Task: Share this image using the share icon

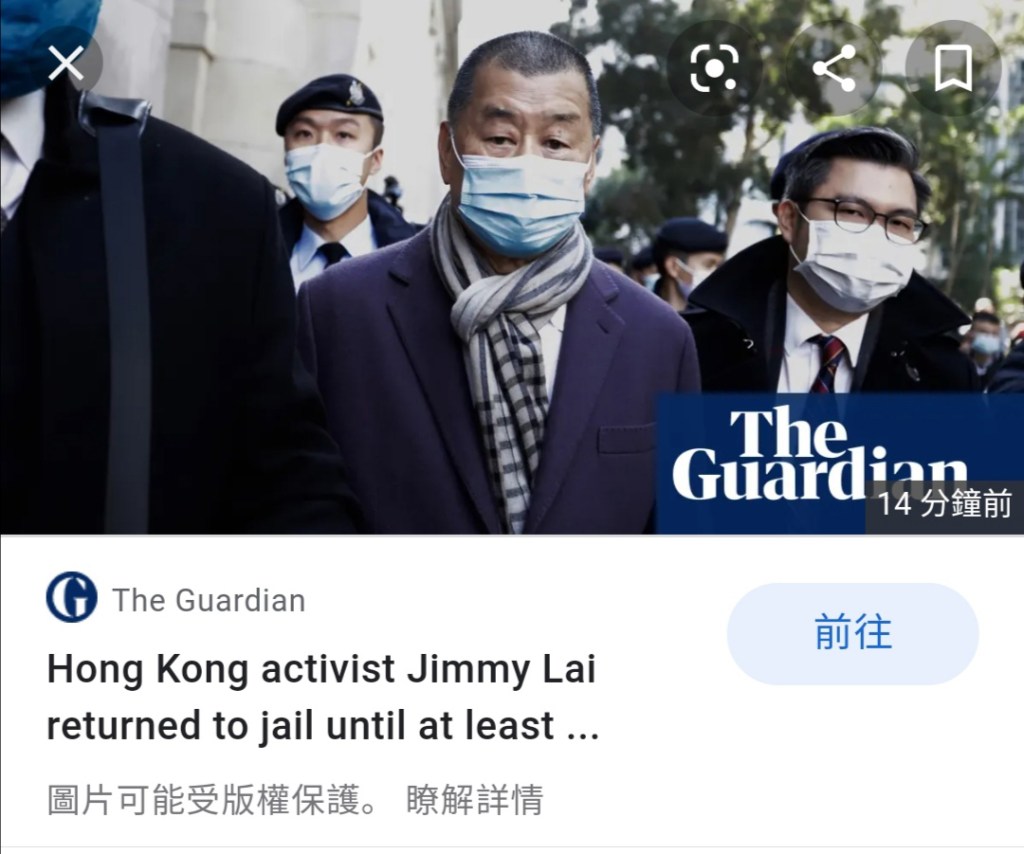Action: pos(834,67)
